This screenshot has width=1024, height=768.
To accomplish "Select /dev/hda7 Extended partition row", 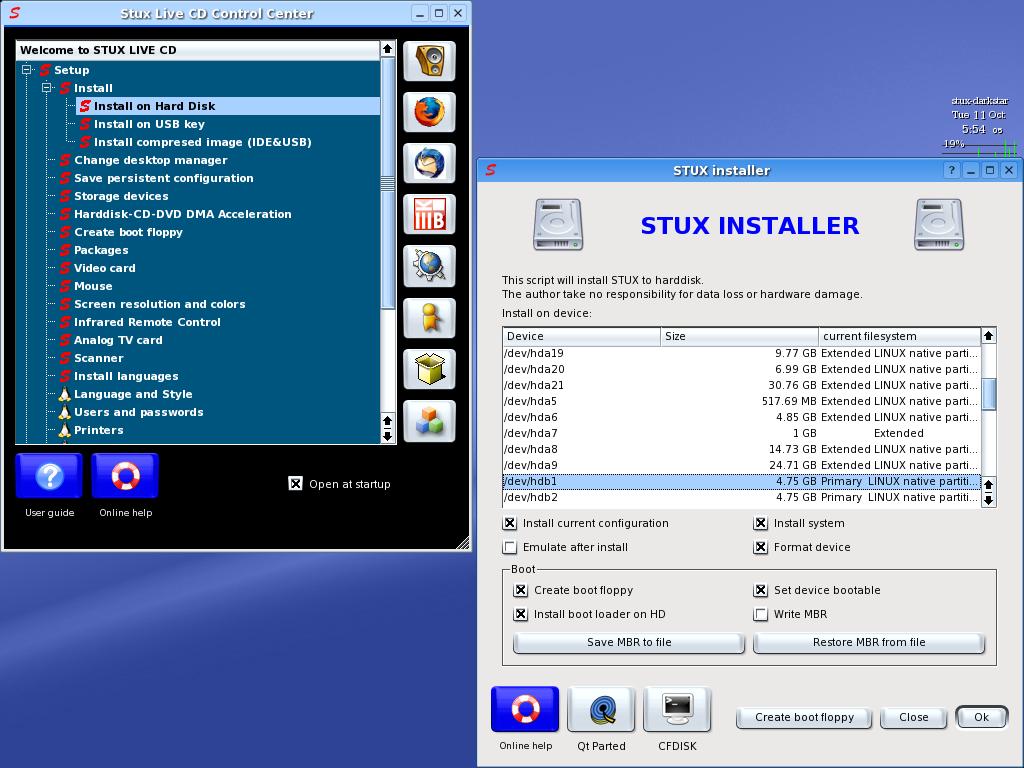I will tap(742, 433).
